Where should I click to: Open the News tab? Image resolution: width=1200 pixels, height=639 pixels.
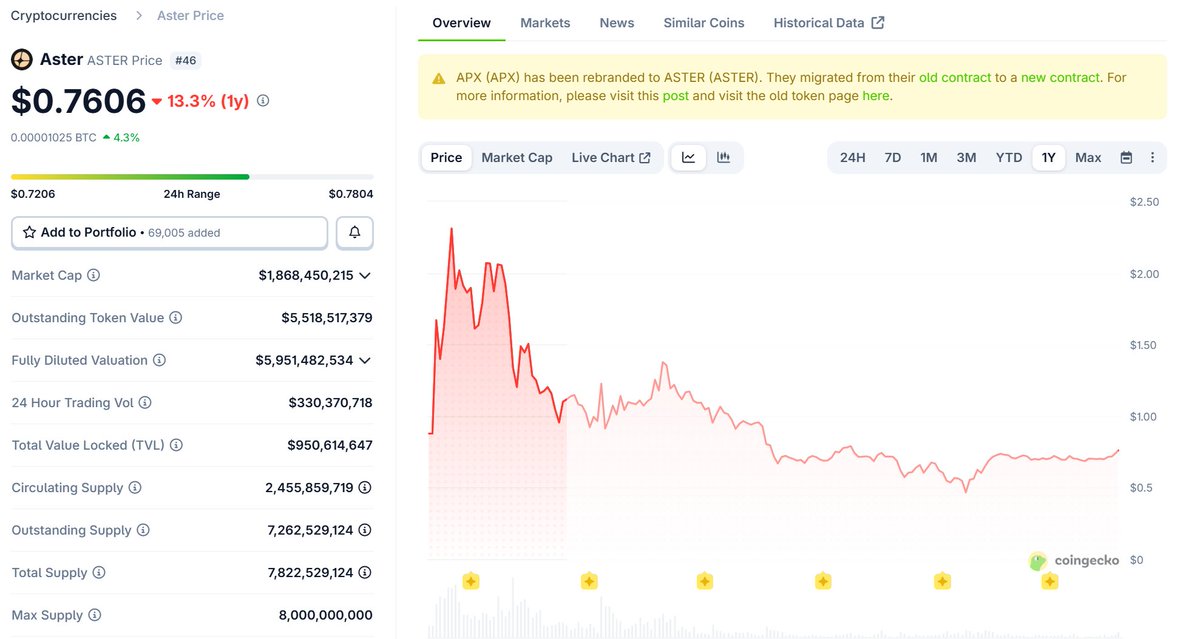point(617,23)
